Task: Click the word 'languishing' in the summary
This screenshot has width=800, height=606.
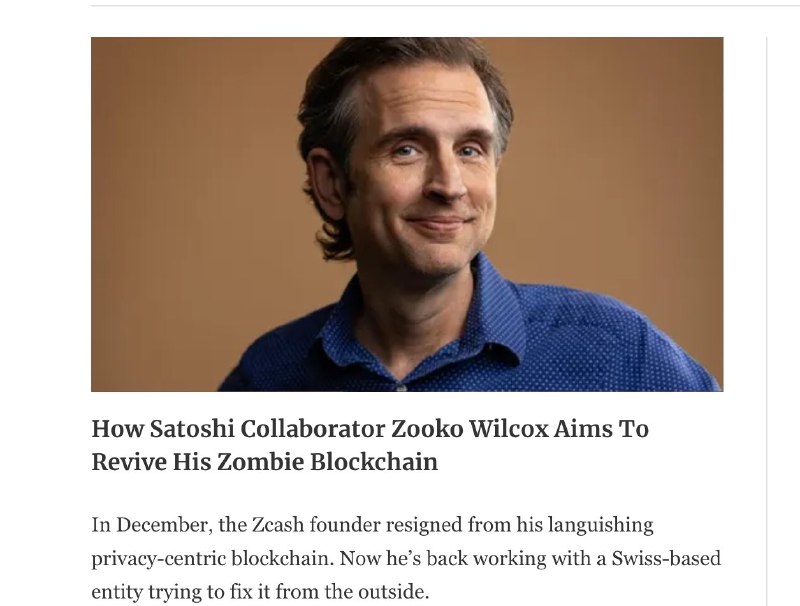Action: pos(601,525)
